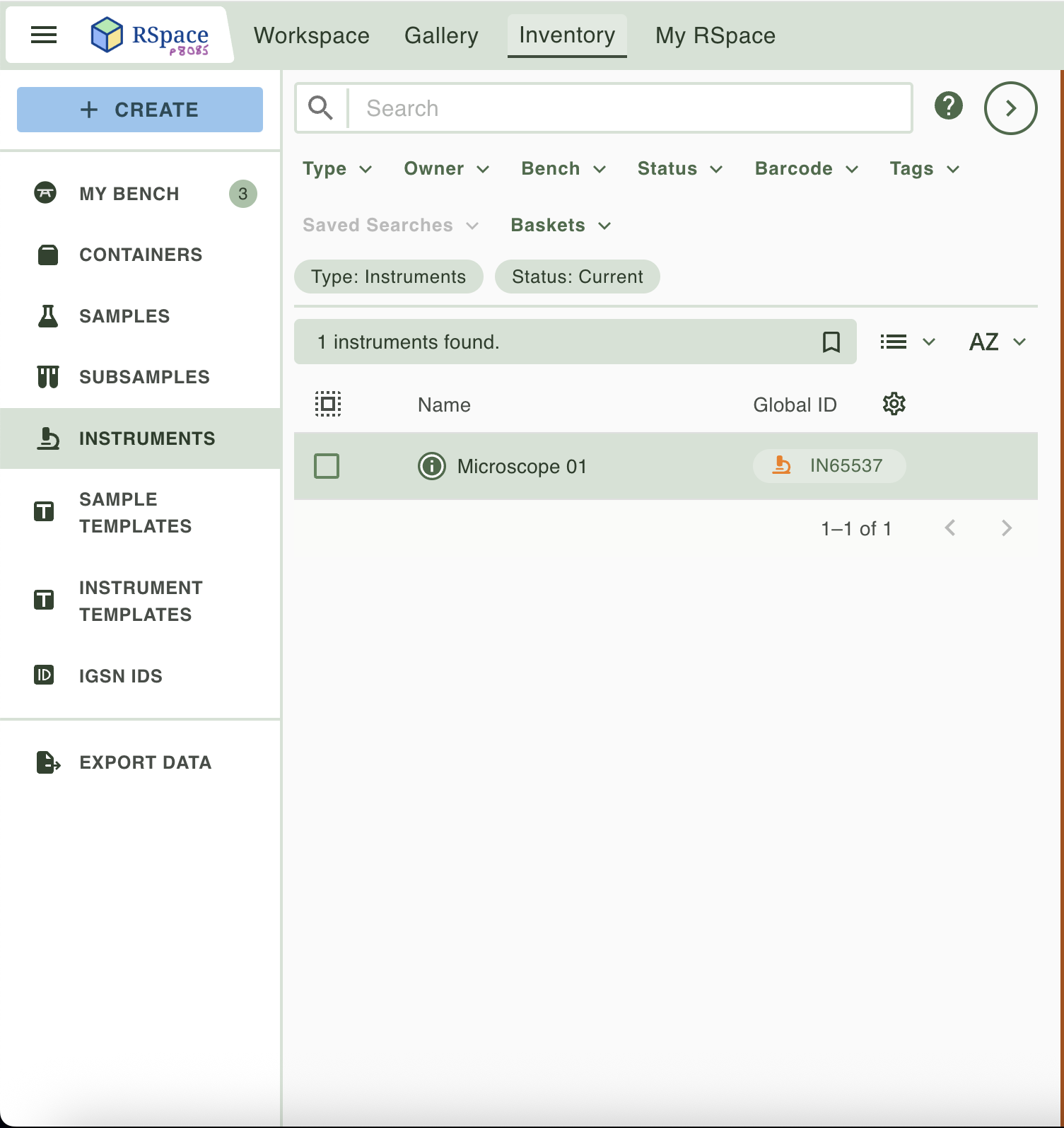
Task: Click the '1 instruments found.' text
Action: pyautogui.click(x=409, y=342)
